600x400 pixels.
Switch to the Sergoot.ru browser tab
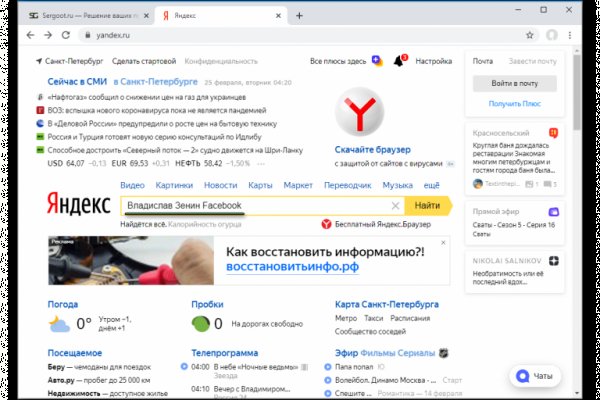click(80, 16)
